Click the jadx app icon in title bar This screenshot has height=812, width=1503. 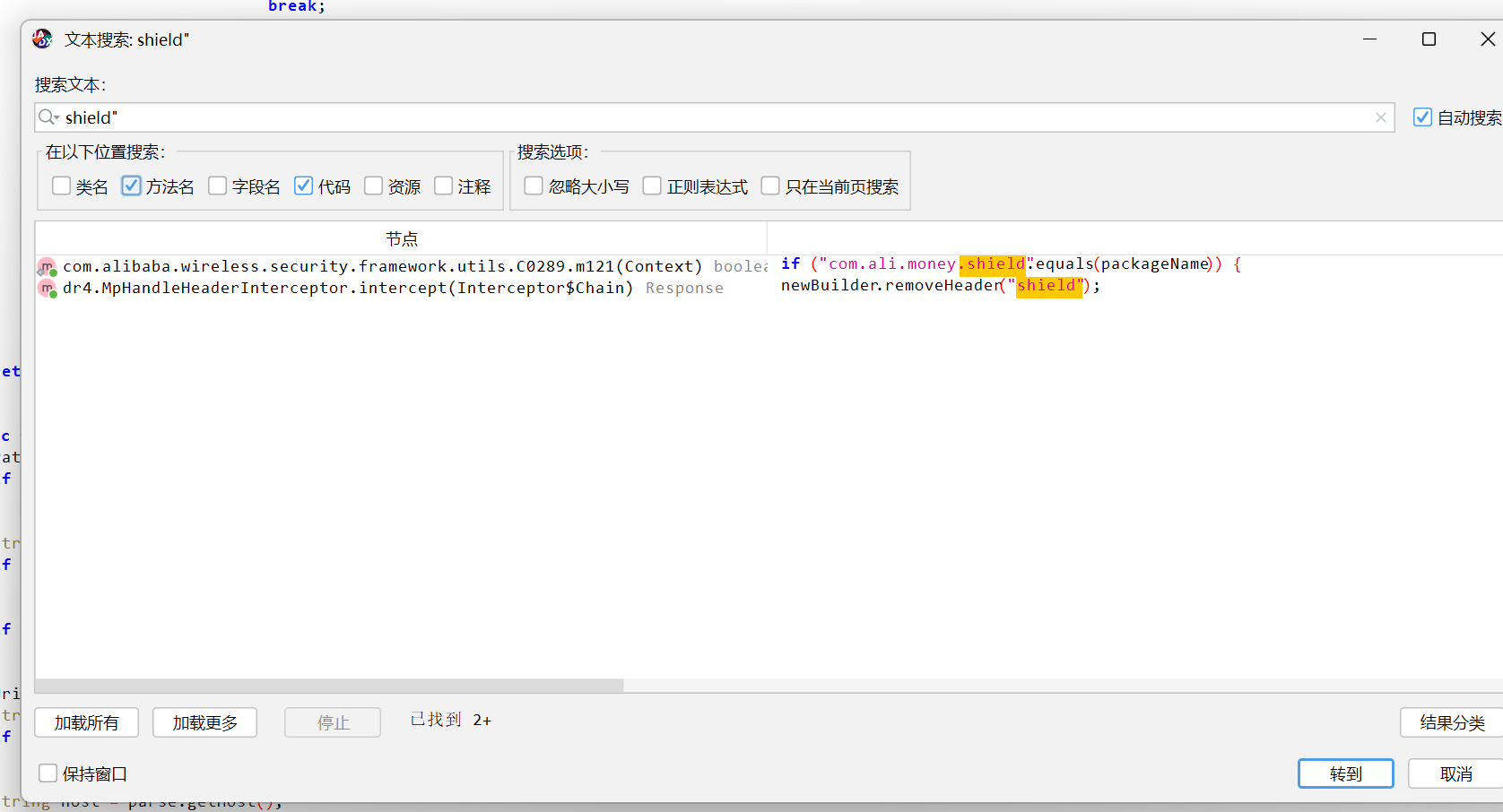coord(42,39)
